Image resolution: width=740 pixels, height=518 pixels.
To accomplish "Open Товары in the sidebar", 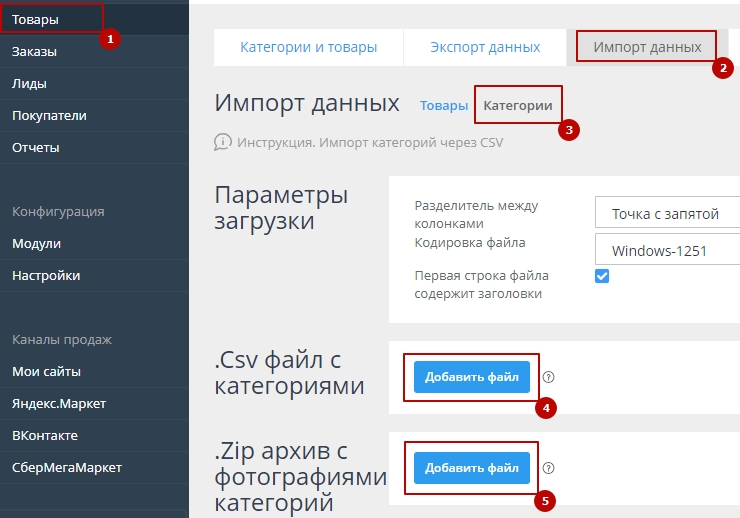I will [35, 19].
